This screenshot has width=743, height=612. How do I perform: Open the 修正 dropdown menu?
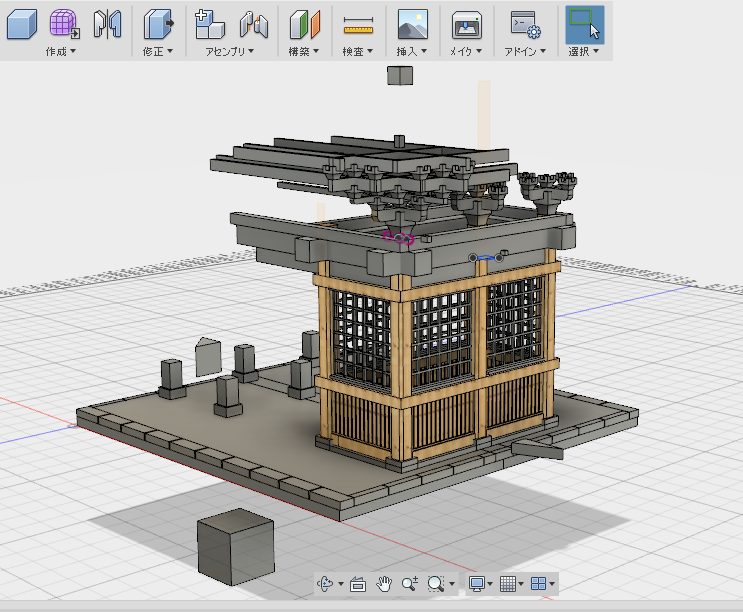pyautogui.click(x=158, y=51)
